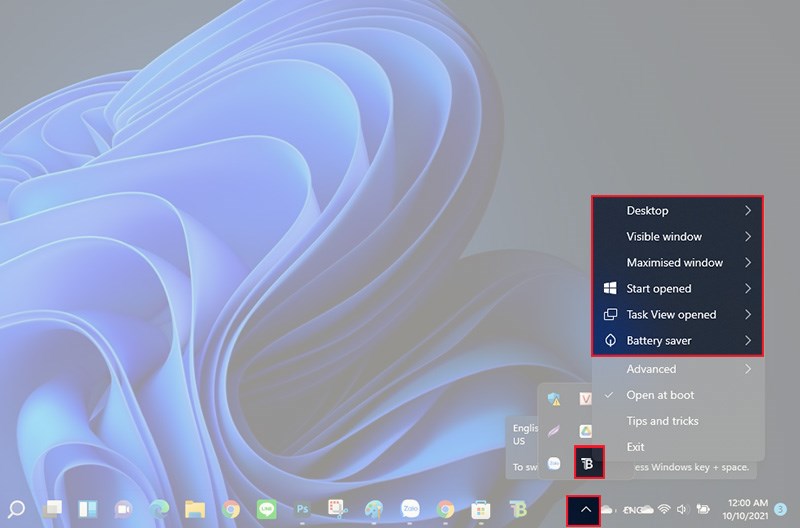
Task: Open Task View from the taskbar
Action: tap(52, 509)
